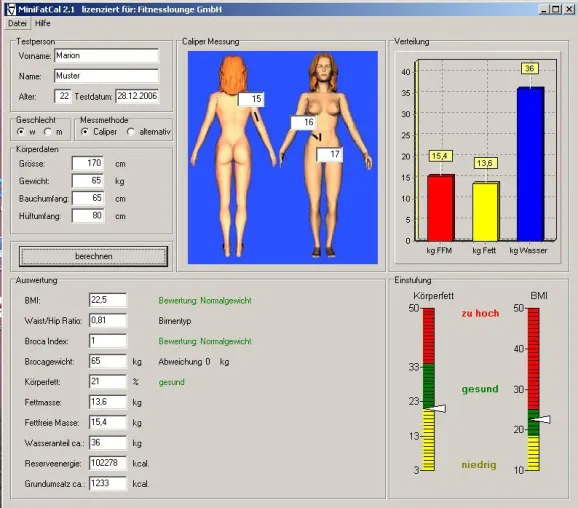
Task: Click the Alter age input field
Action: point(63,96)
